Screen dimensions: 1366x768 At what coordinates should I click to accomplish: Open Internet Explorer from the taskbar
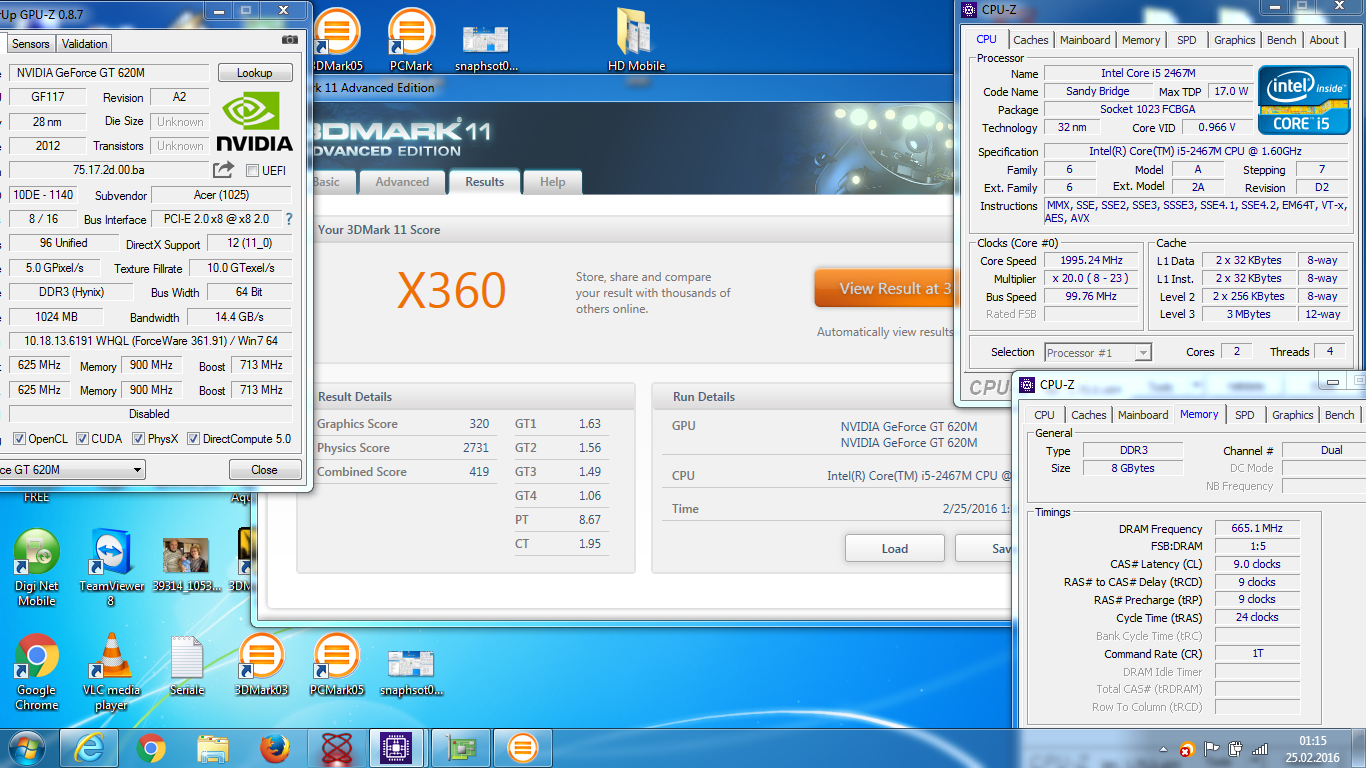click(90, 748)
